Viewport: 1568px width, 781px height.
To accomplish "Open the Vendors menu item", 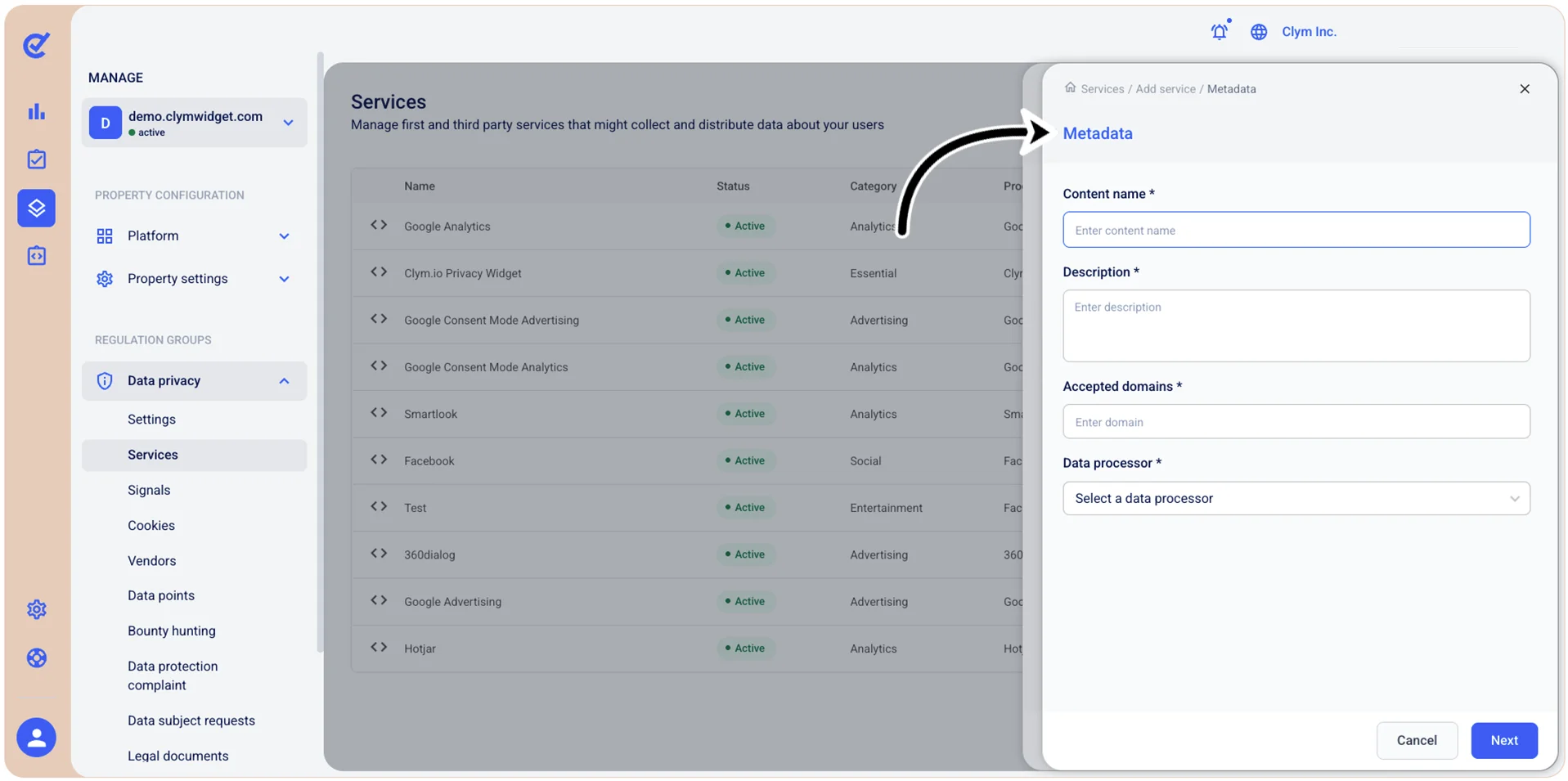I will pos(151,561).
